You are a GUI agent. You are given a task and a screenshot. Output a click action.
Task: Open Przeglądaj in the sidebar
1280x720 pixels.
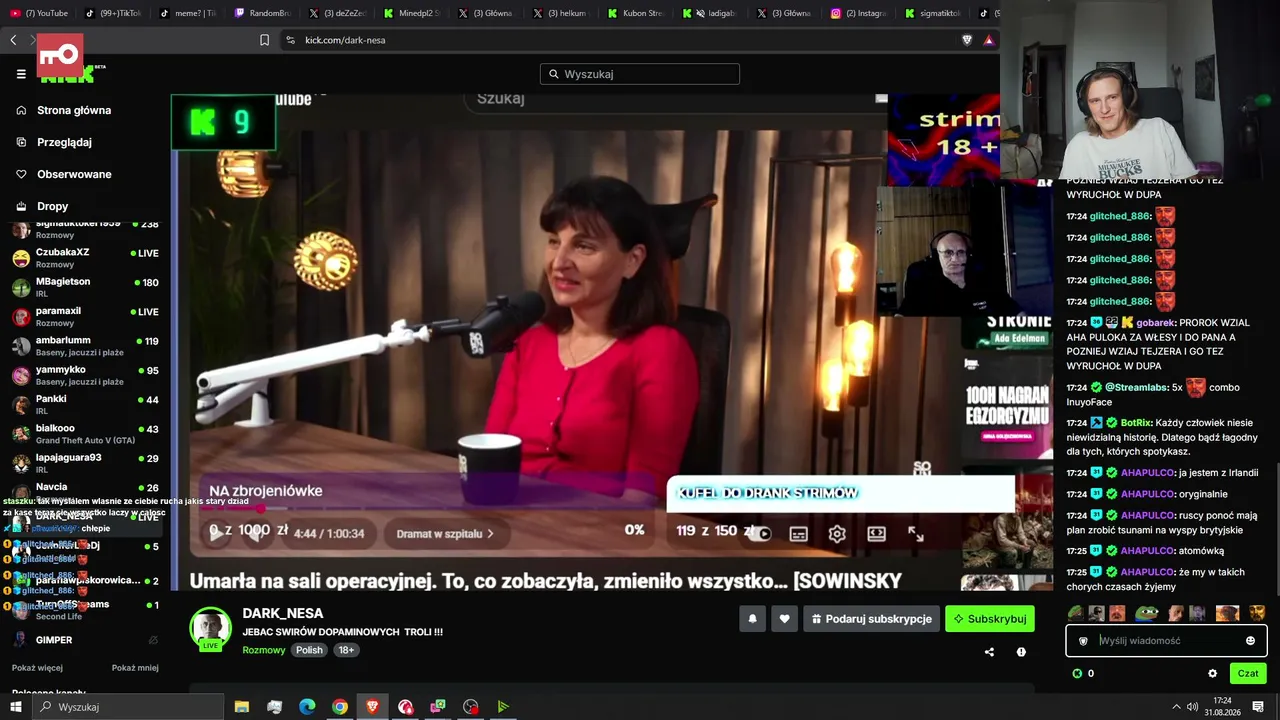64,142
